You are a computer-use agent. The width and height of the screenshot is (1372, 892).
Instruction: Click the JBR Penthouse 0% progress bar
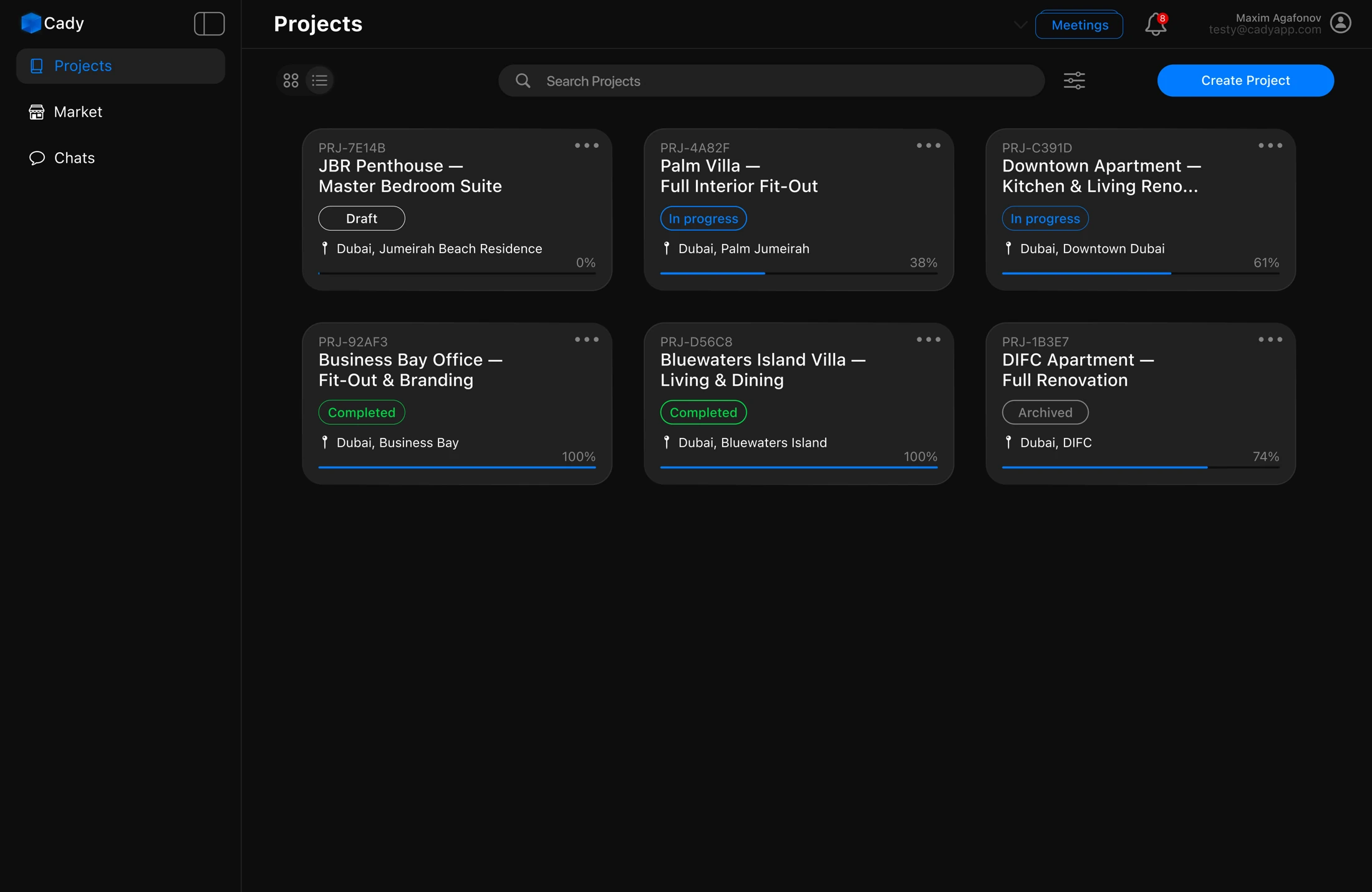pyautogui.click(x=457, y=273)
